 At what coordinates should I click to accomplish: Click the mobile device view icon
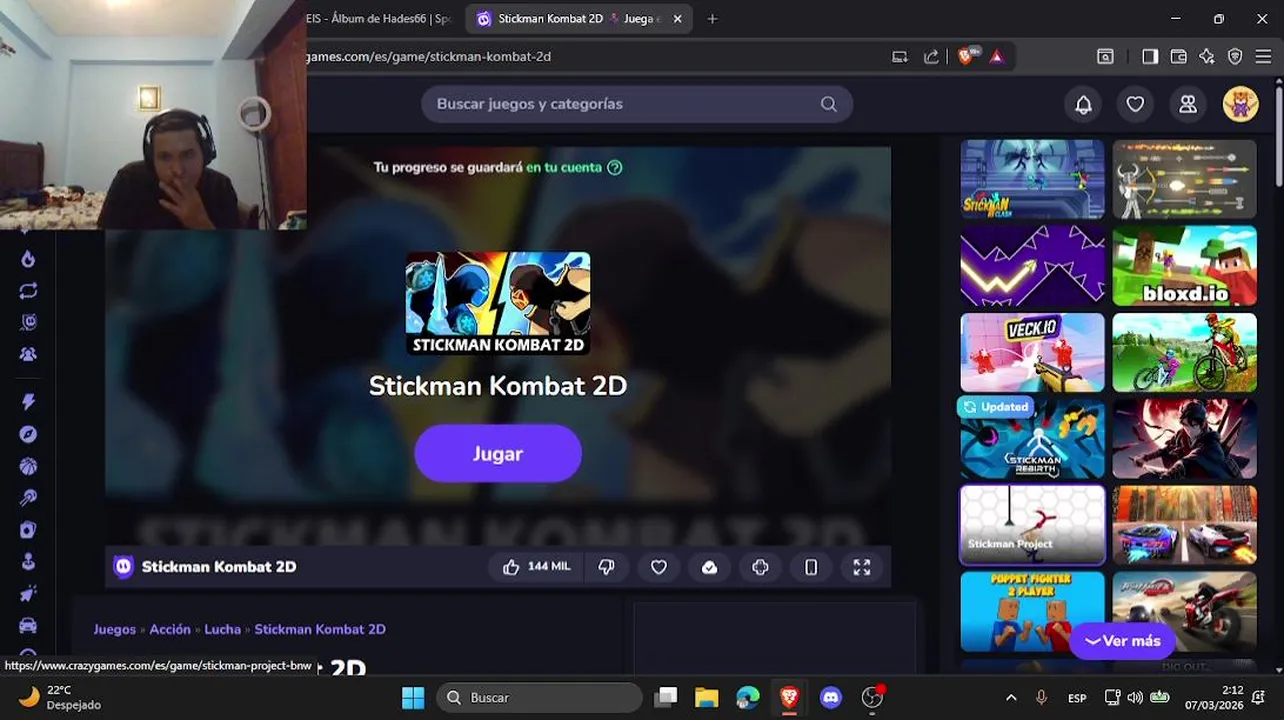[x=811, y=567]
